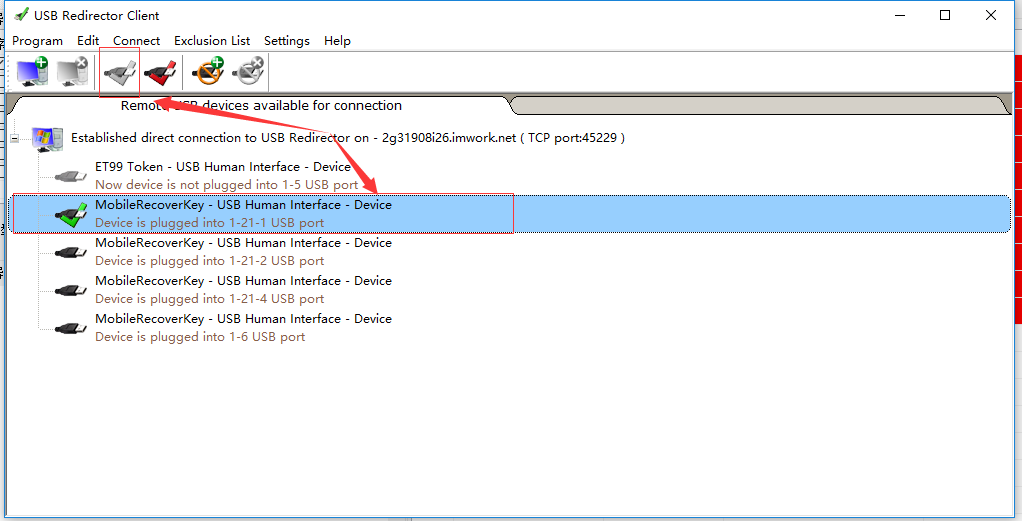This screenshot has width=1022, height=521.
Task: Click the Remove USB server toolbar icon
Action: click(x=72, y=72)
